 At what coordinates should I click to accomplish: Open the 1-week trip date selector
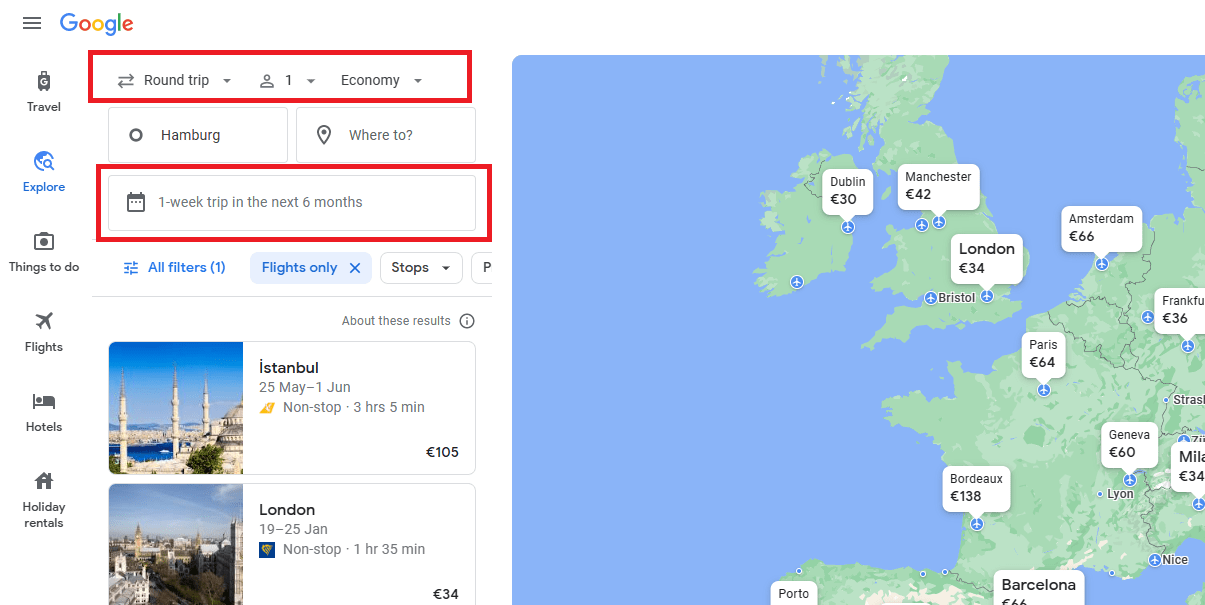pyautogui.click(x=292, y=203)
